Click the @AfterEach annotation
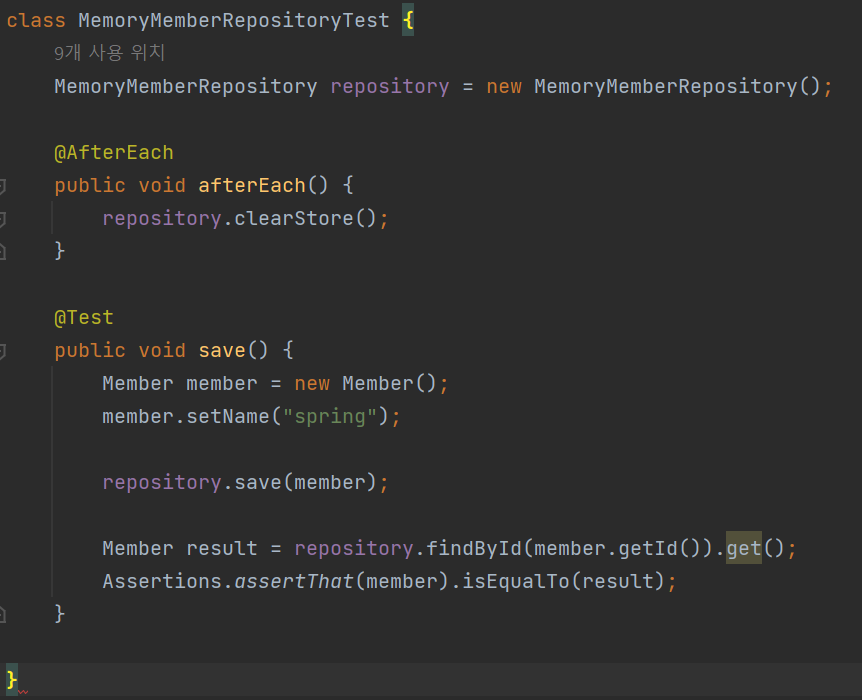 (x=114, y=152)
